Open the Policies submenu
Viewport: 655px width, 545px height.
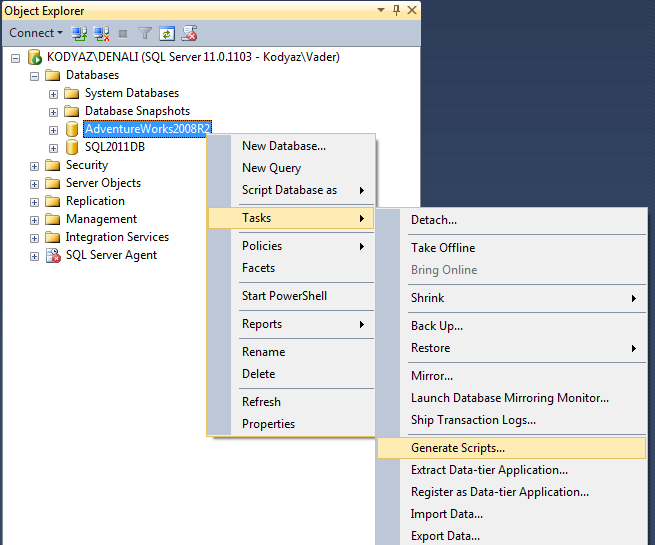[x=291, y=246]
